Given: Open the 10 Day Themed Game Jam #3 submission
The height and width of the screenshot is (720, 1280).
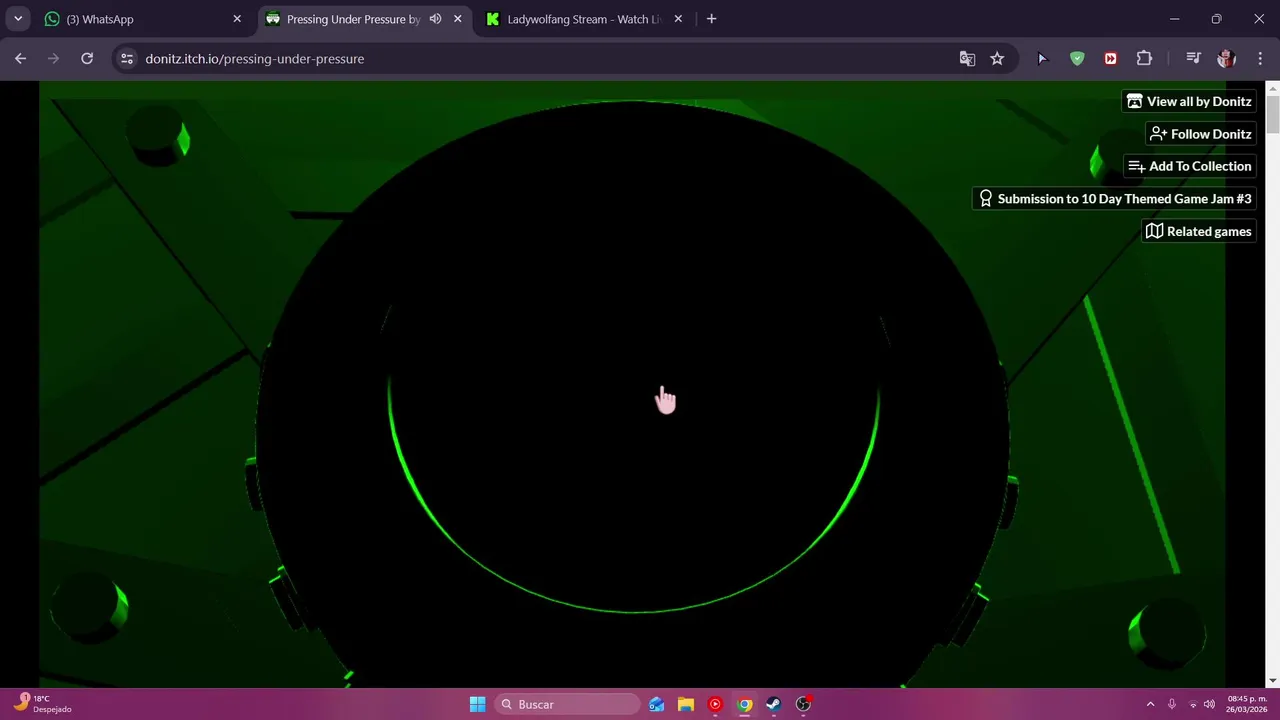Looking at the screenshot, I should [1114, 199].
